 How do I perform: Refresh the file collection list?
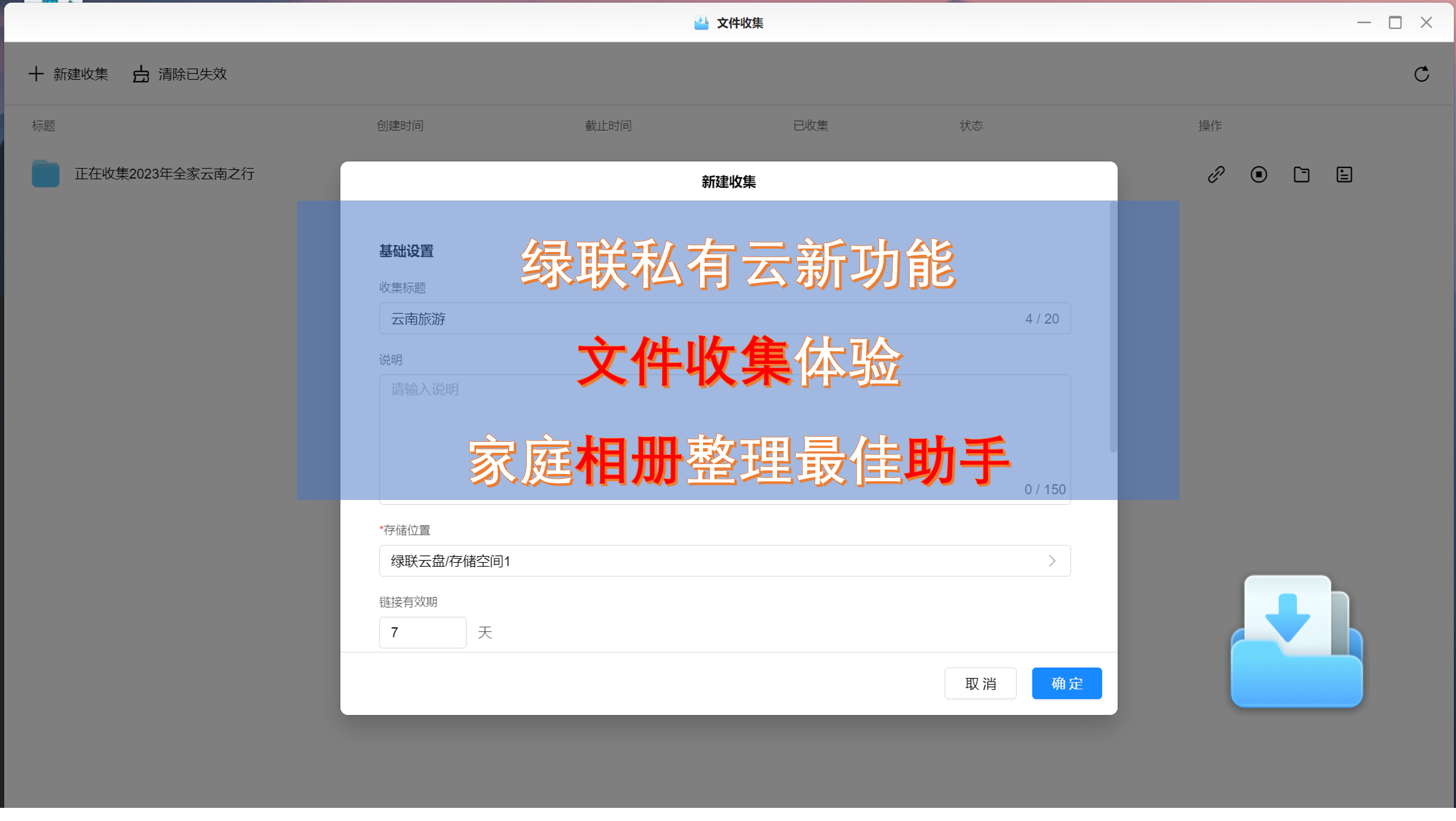[1421, 74]
